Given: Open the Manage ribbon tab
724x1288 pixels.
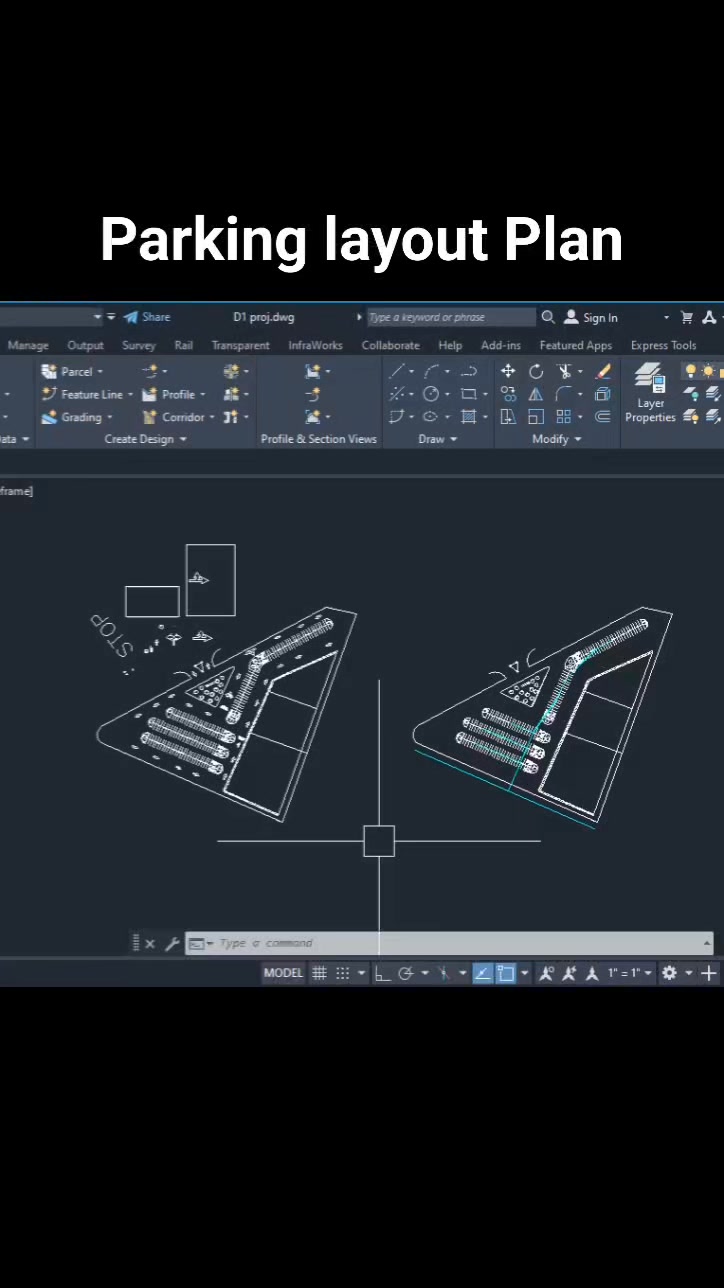Looking at the screenshot, I should (x=28, y=345).
